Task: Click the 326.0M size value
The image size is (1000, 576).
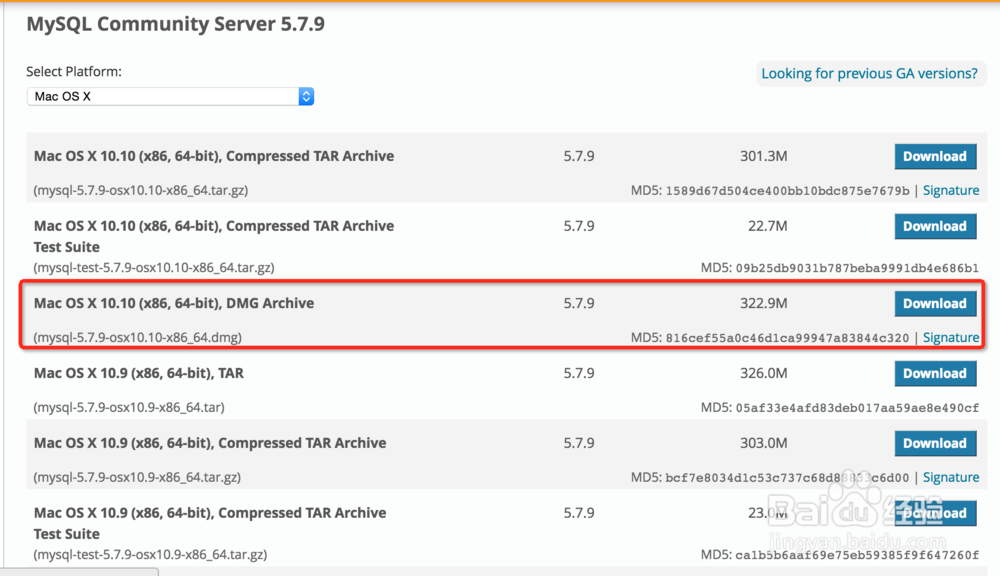Action: [763, 374]
